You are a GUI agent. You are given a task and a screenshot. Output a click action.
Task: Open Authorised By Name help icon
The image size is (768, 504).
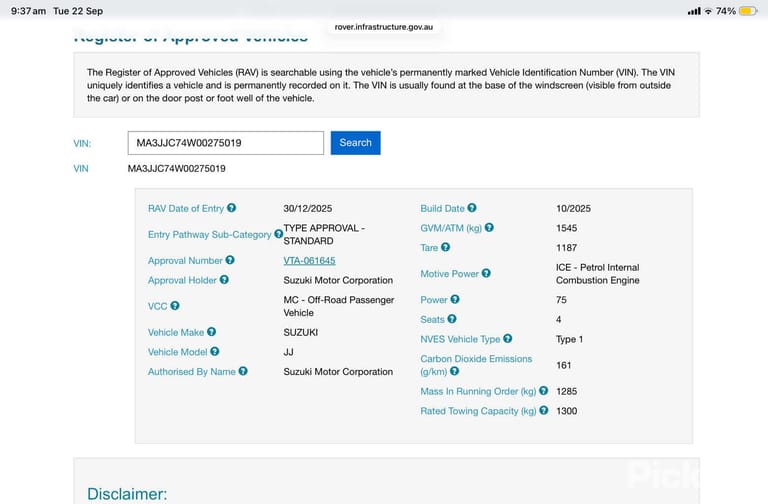[x=243, y=371]
